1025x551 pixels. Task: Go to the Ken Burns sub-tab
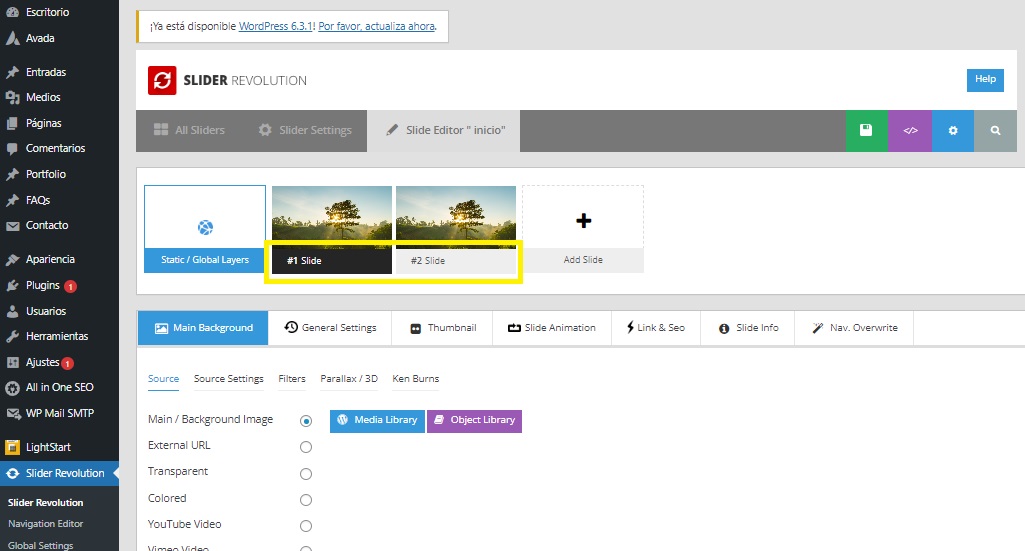click(415, 379)
